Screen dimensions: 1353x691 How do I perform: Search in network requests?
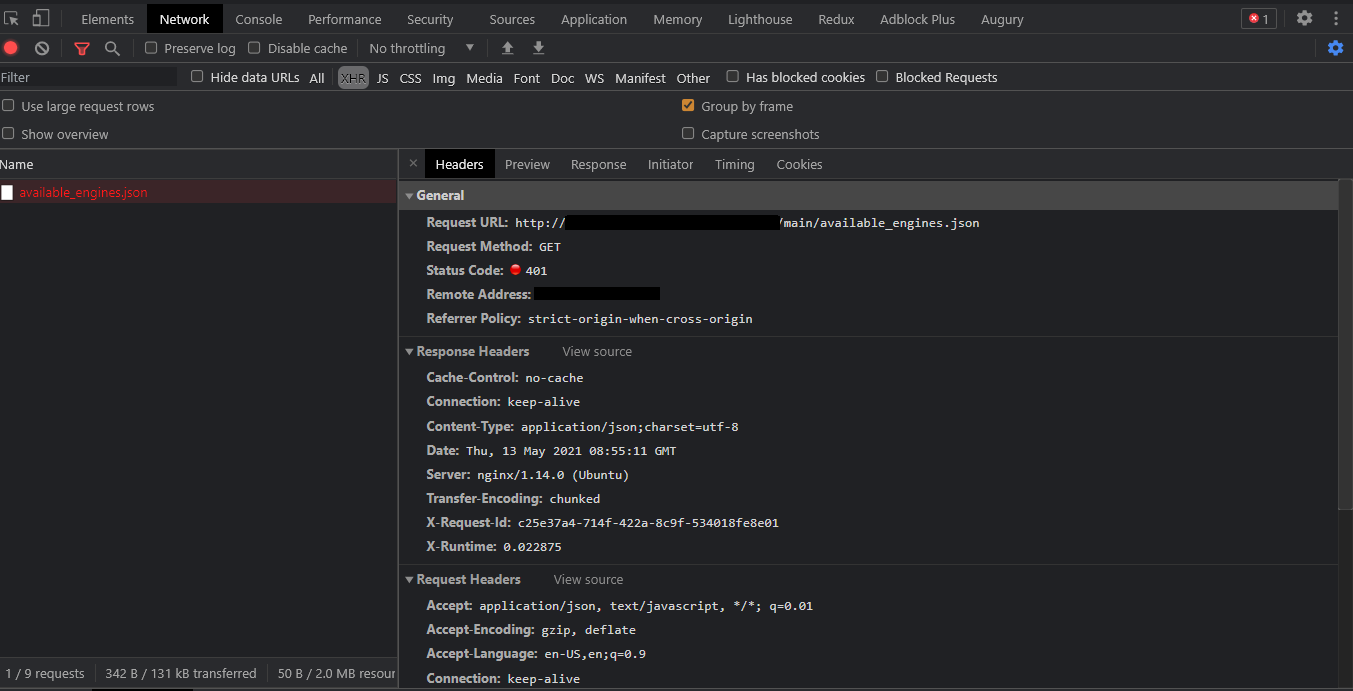[113, 47]
